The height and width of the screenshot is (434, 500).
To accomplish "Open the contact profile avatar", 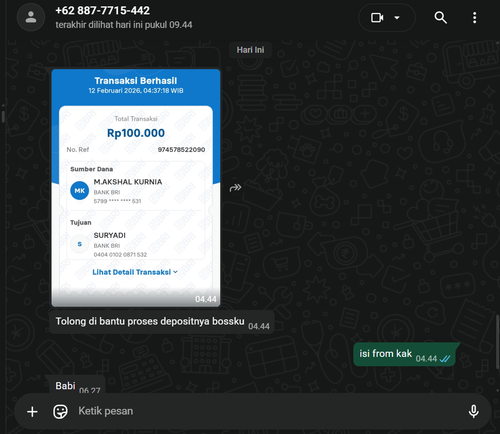I will click(31, 17).
